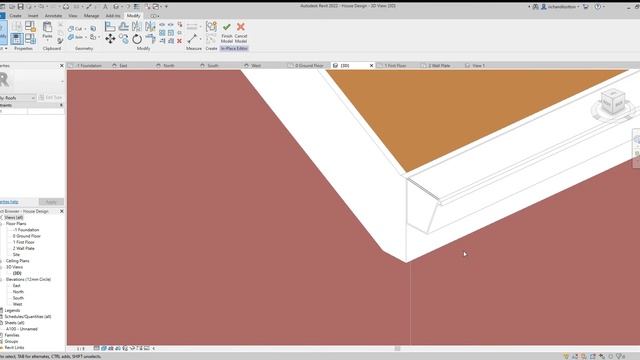Click the Apply button in Properties palette
The height and width of the screenshot is (360, 640).
51,202
